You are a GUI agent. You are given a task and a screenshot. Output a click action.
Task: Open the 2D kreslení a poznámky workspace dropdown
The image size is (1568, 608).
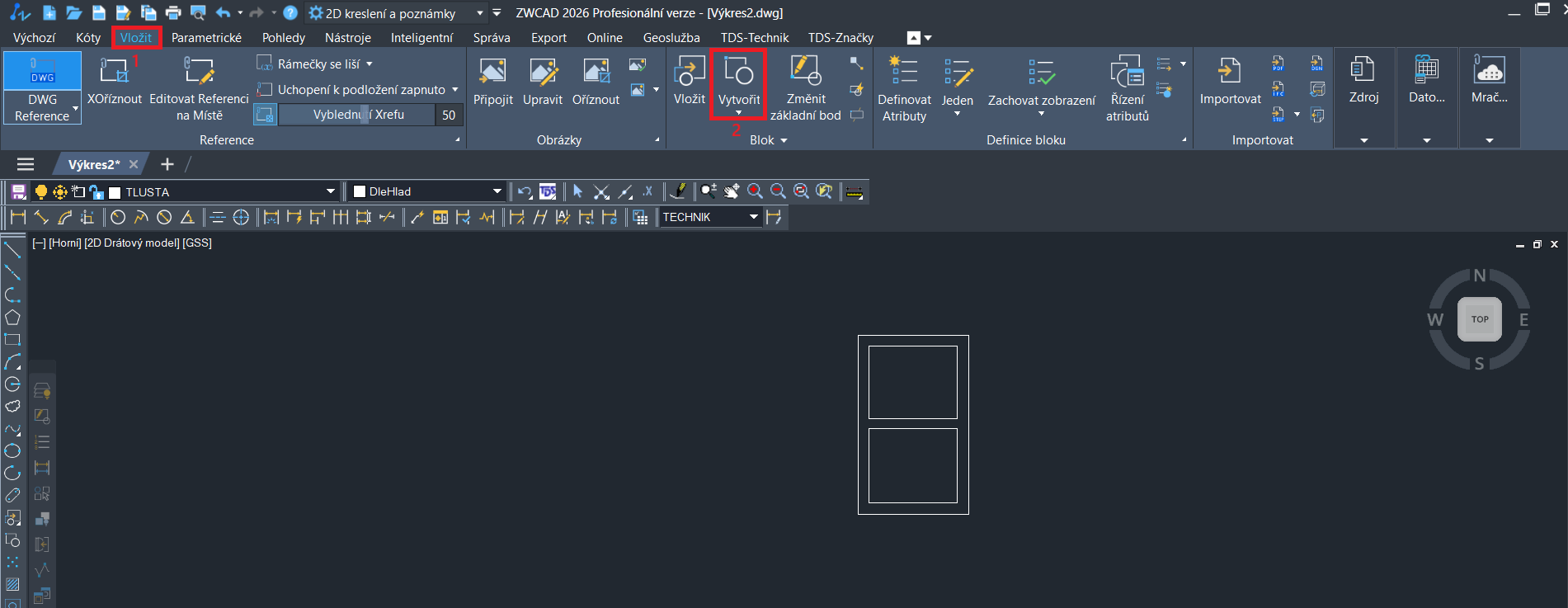coord(480,13)
